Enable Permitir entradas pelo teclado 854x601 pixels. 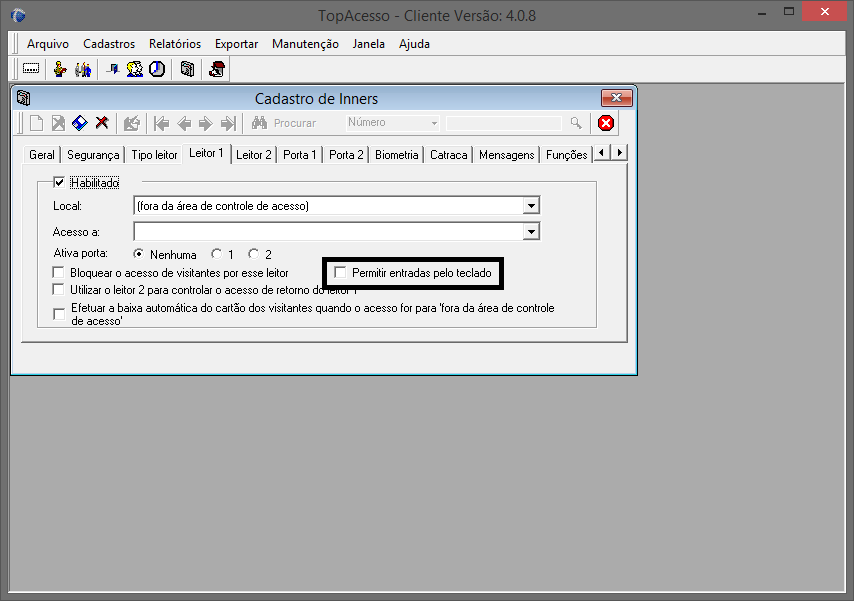click(340, 272)
